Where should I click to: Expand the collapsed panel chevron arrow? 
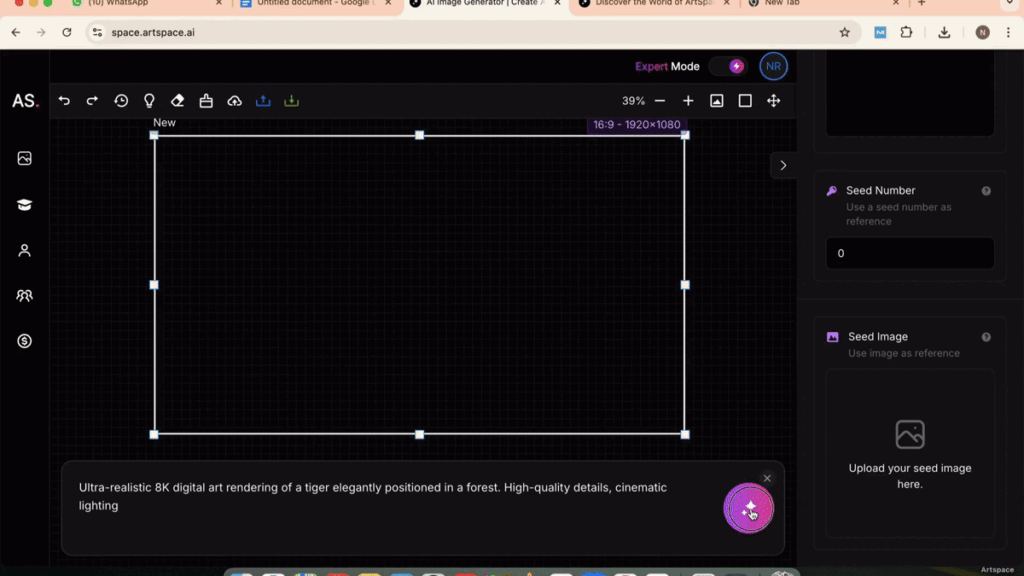[783, 165]
